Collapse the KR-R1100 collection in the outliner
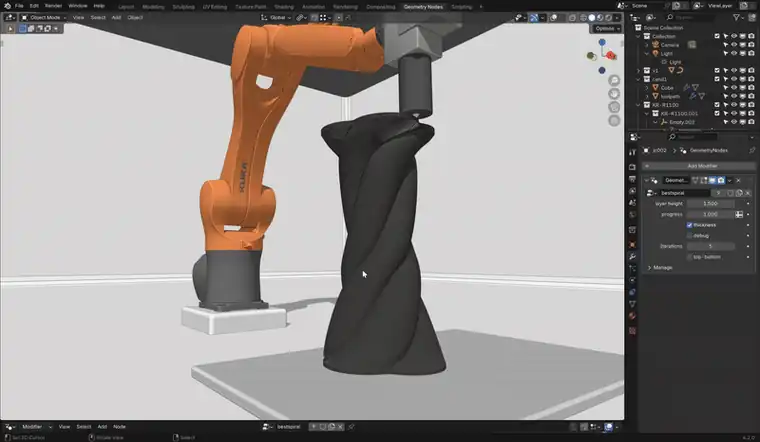This screenshot has width=760, height=442. point(638,105)
